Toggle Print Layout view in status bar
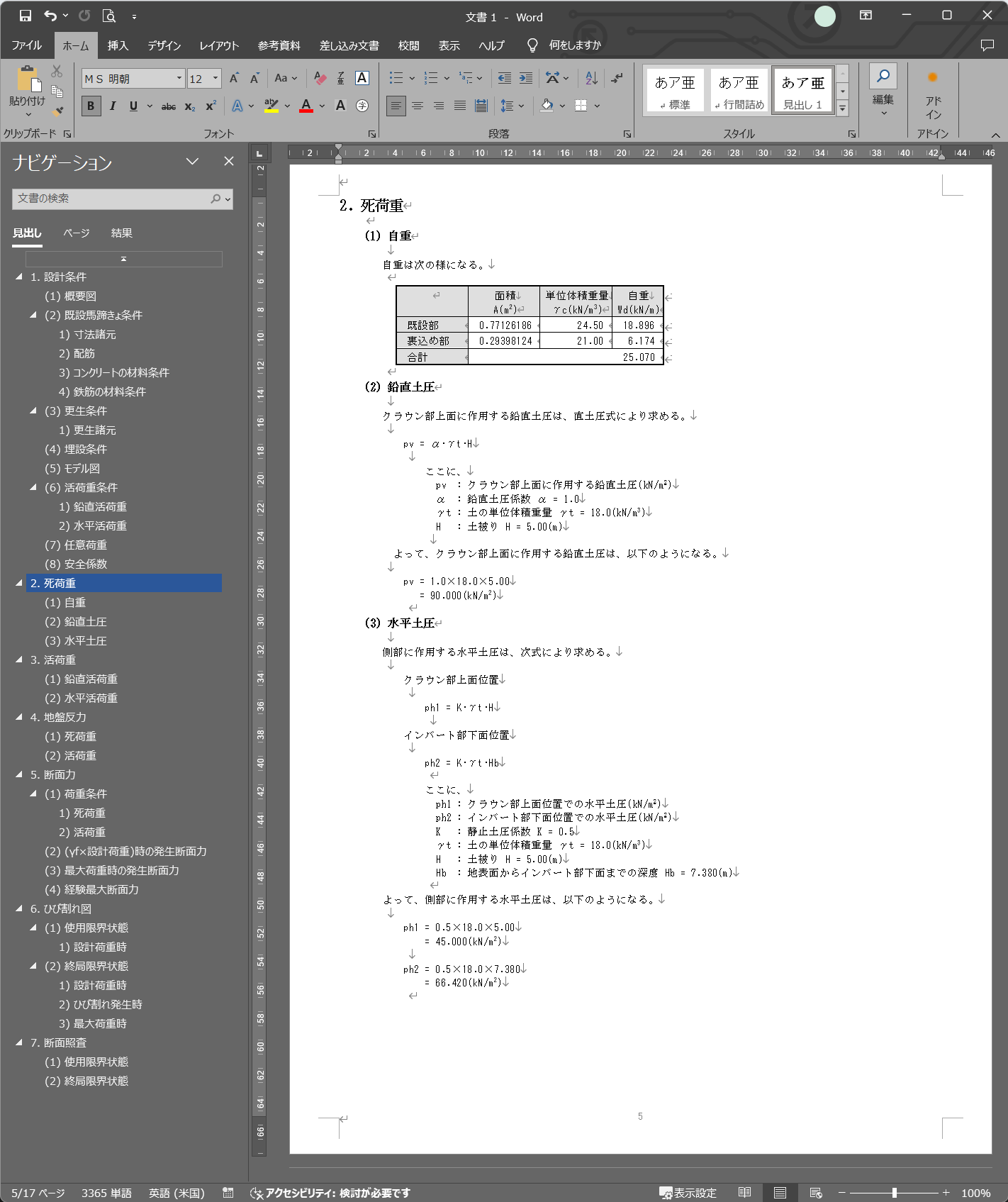This screenshot has height=1202, width=1008. tap(780, 1193)
